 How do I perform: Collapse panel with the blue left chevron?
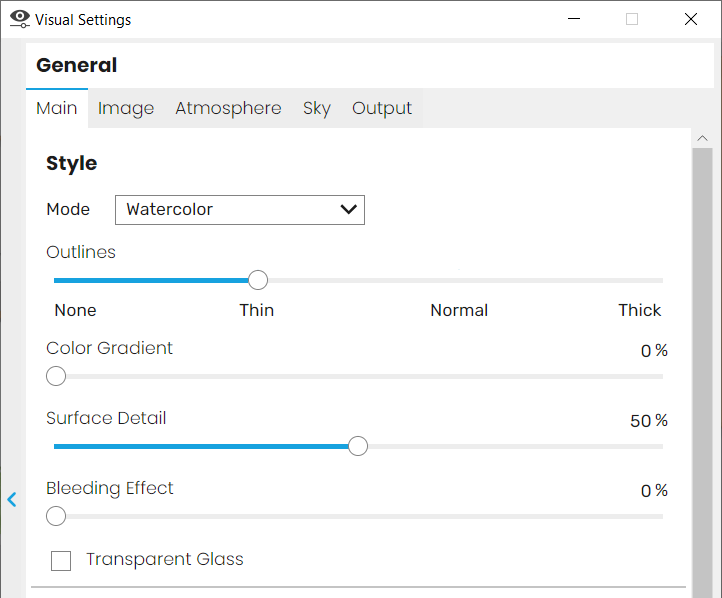12,499
